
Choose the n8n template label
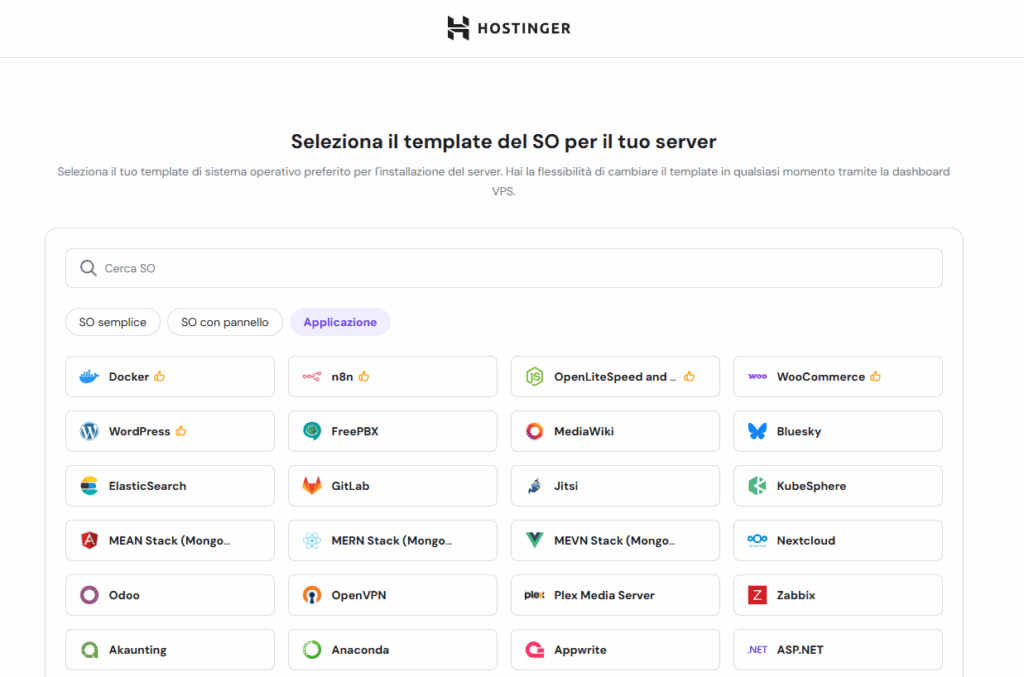point(342,377)
